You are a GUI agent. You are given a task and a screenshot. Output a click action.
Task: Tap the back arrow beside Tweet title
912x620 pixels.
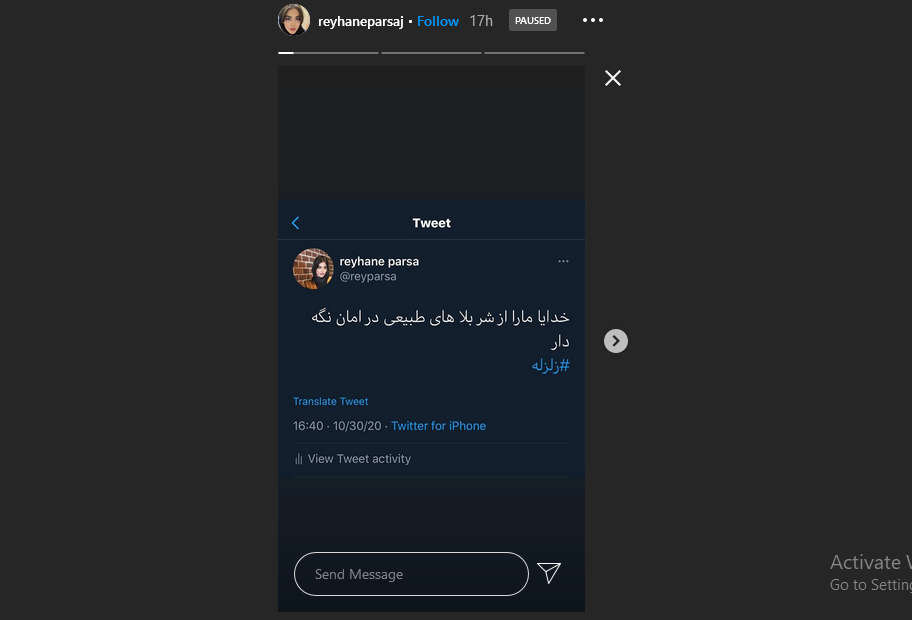point(295,223)
